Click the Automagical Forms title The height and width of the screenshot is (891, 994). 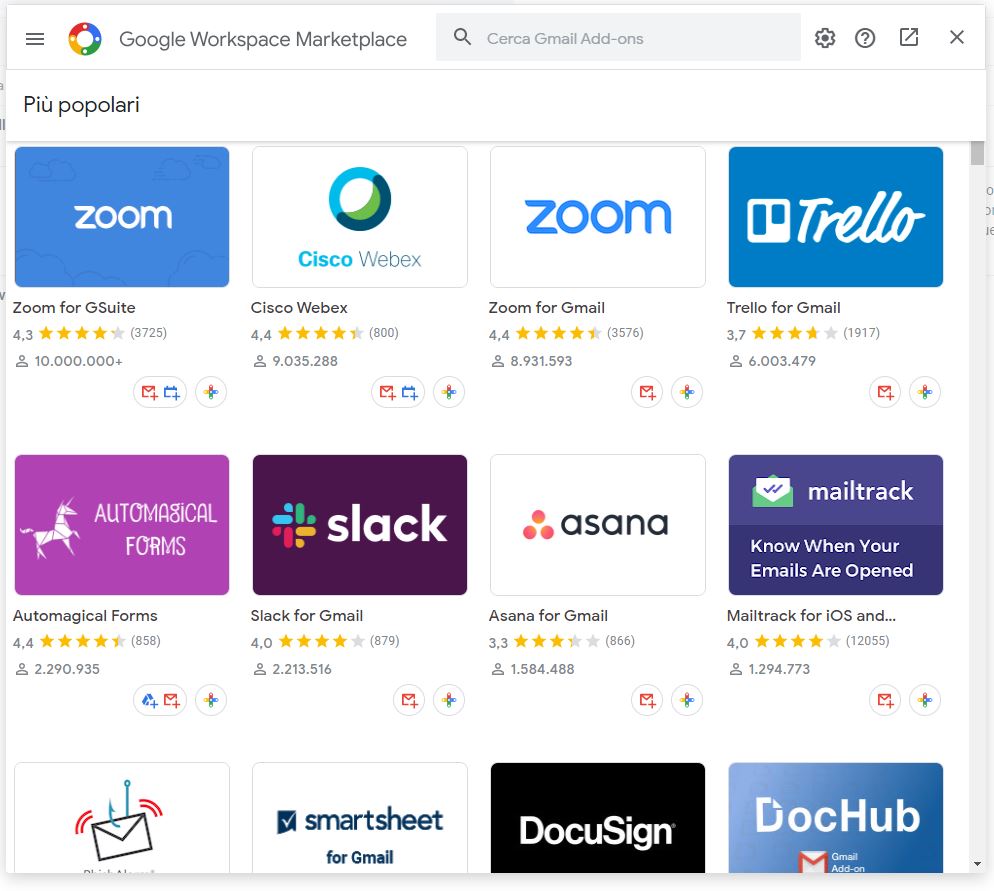coord(85,616)
